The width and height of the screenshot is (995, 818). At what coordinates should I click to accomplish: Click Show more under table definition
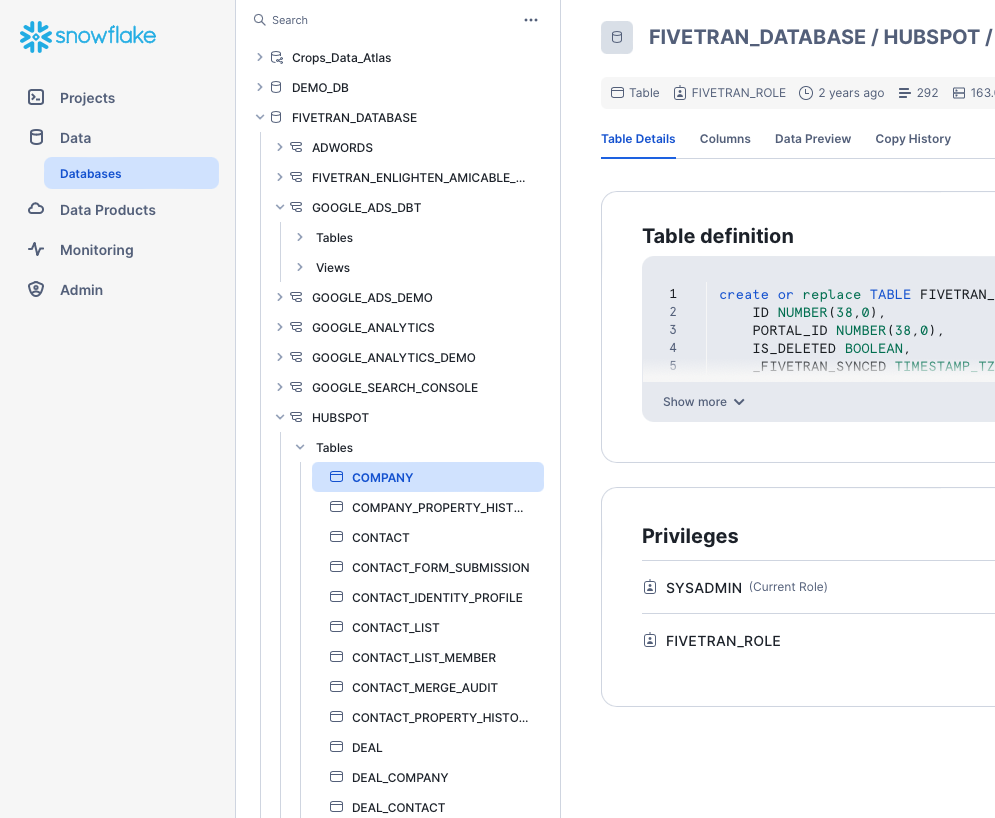[704, 402]
